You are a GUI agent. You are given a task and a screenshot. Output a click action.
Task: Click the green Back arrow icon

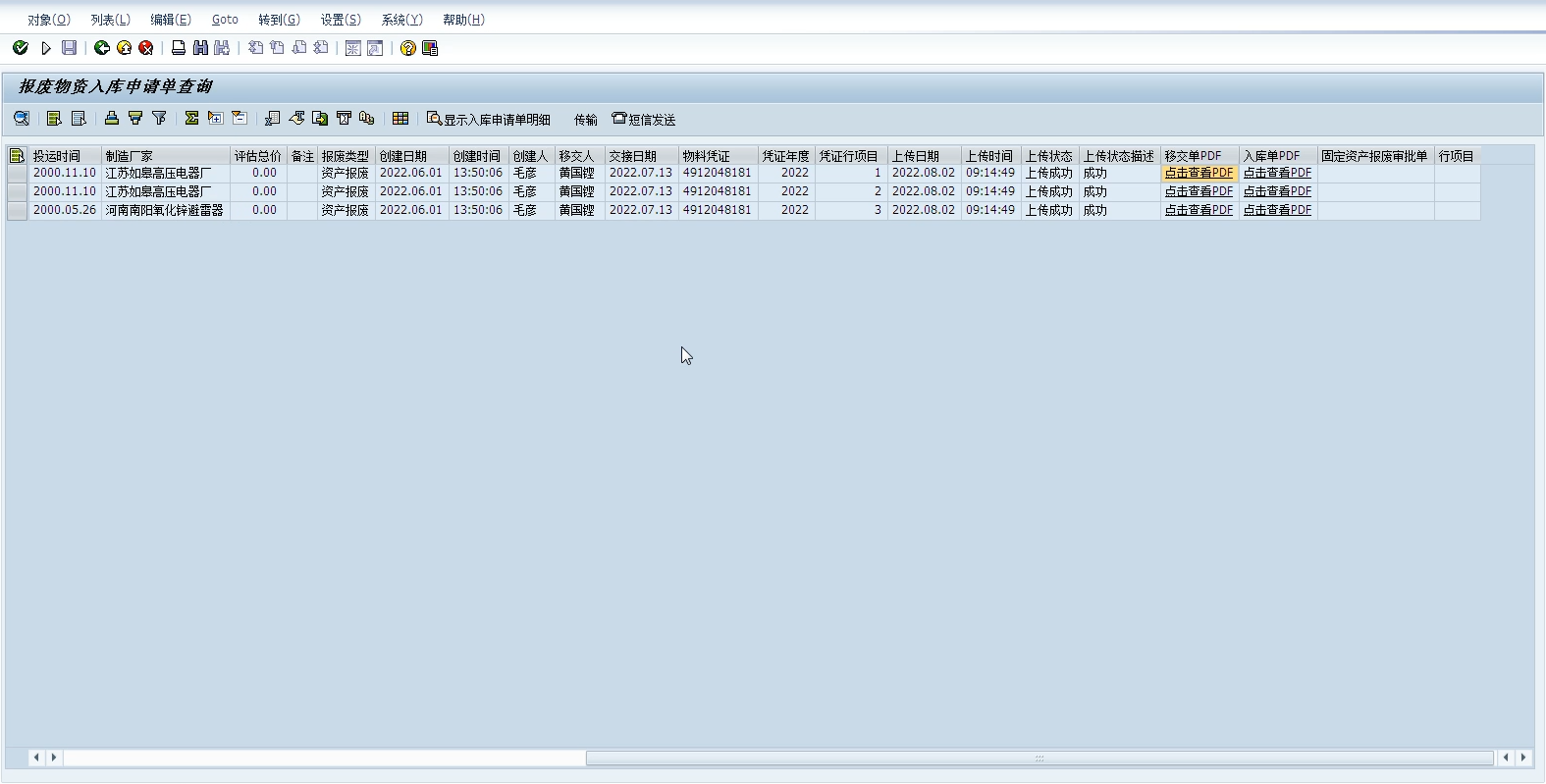(102, 48)
